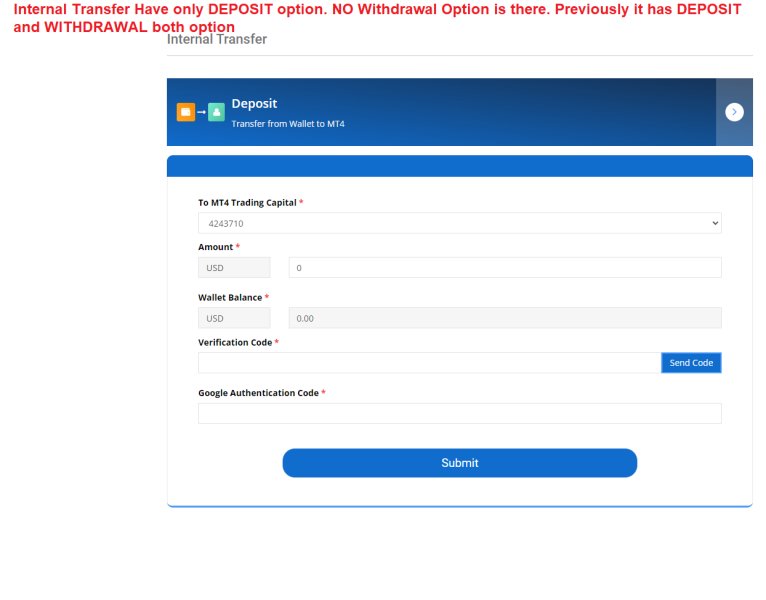Open the MT4 Trading Capital dropdown
766x600 pixels.
[460, 223]
